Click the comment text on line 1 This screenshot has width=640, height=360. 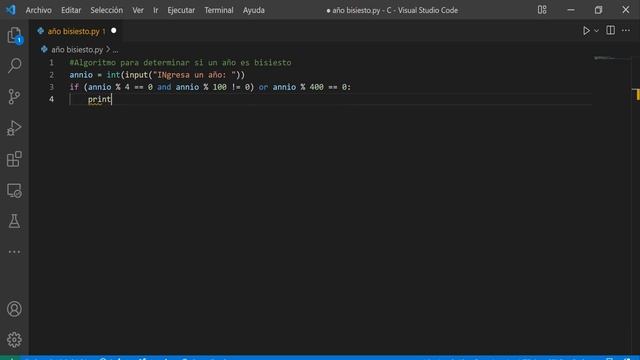[180, 63]
